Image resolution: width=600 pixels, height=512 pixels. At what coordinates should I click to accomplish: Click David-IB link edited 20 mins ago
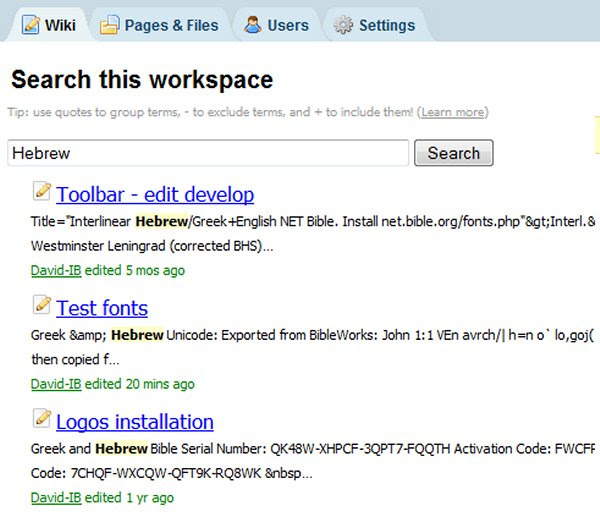(x=56, y=384)
